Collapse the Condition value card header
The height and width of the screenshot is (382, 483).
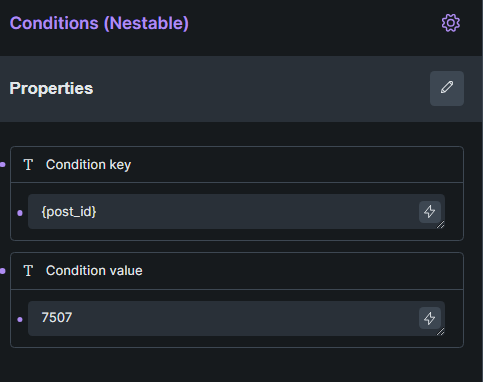point(237,271)
